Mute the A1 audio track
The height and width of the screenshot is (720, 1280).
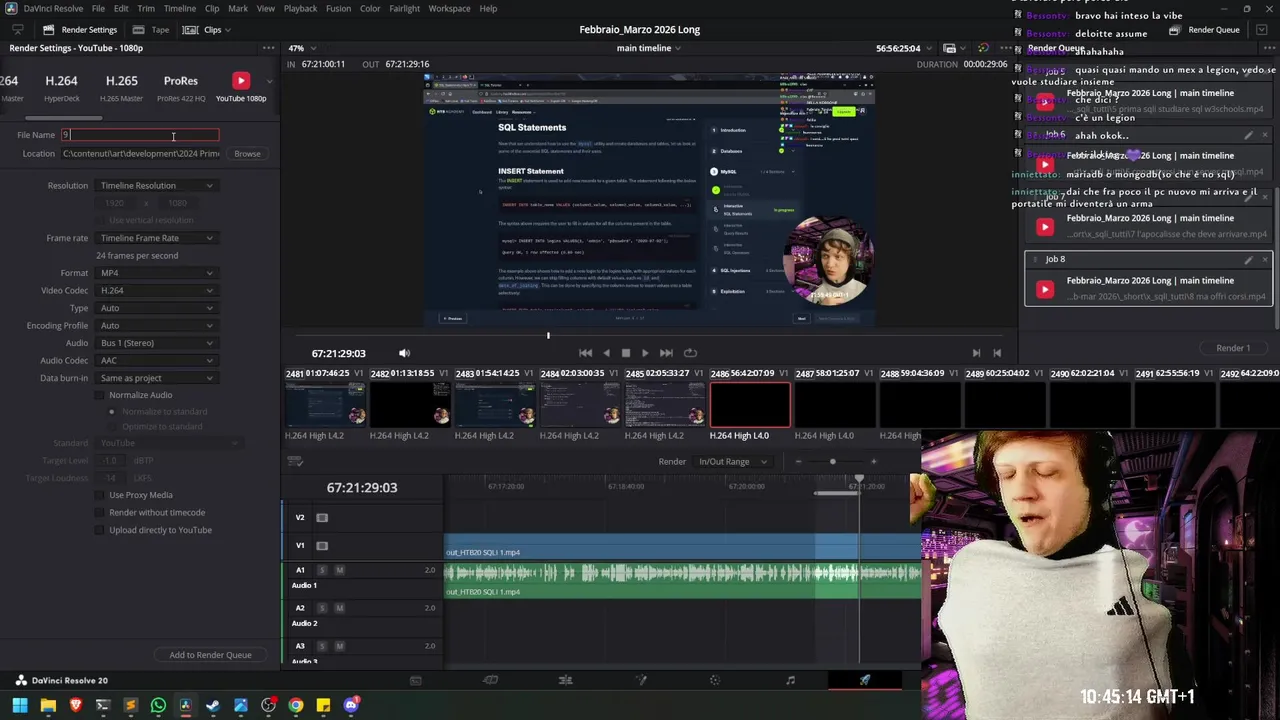coord(339,570)
